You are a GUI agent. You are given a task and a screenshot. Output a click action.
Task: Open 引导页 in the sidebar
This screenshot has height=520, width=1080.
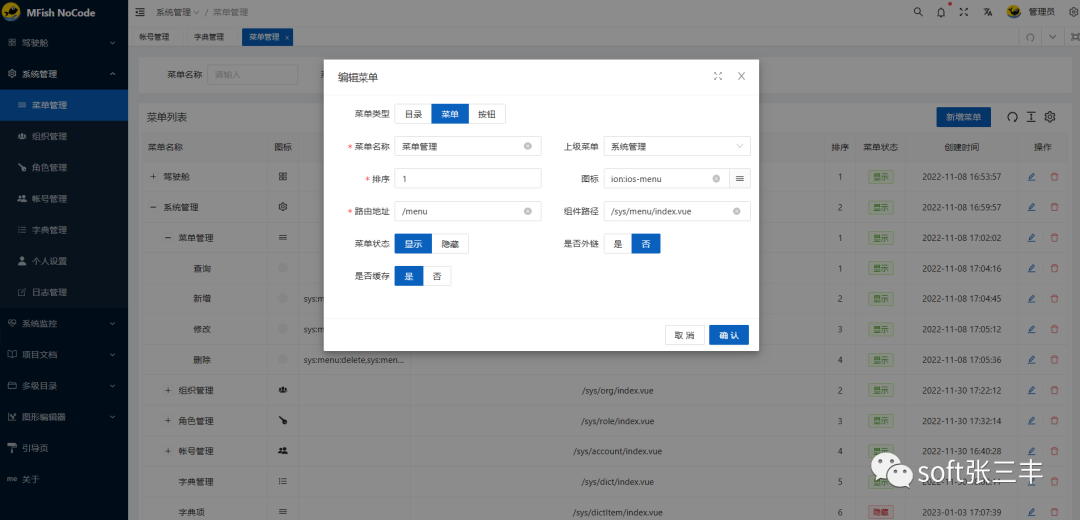pos(64,448)
